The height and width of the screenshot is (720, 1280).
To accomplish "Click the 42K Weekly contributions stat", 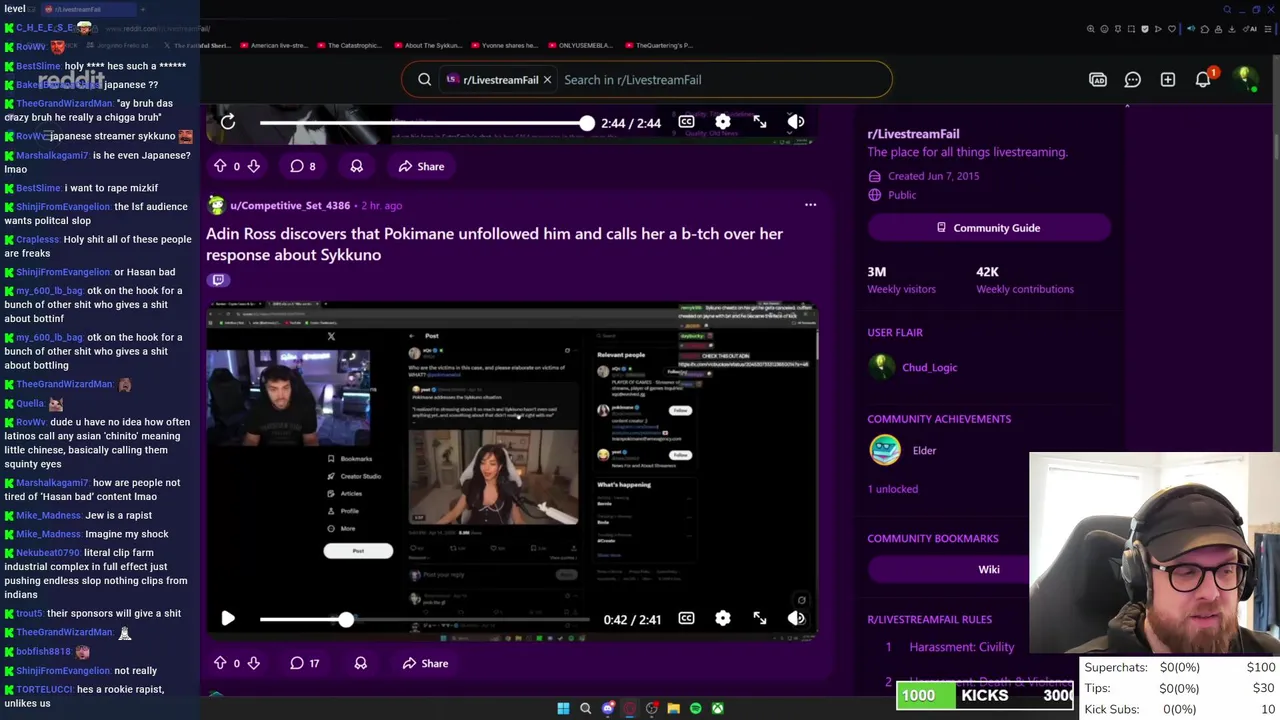I will (1025, 280).
